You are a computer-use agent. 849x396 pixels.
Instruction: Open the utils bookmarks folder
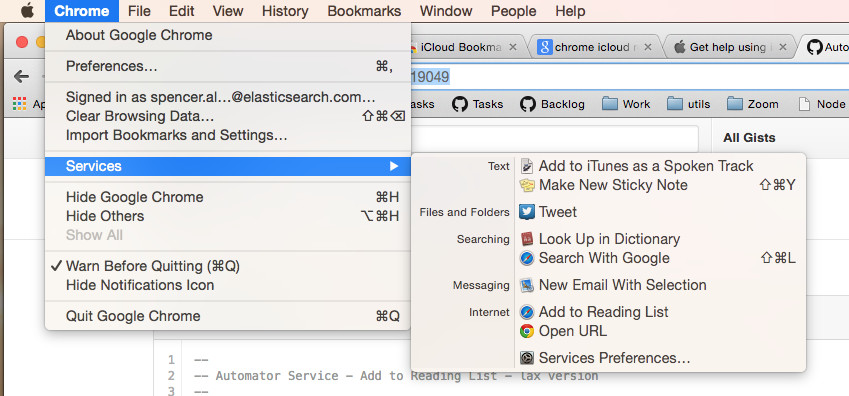point(689,104)
